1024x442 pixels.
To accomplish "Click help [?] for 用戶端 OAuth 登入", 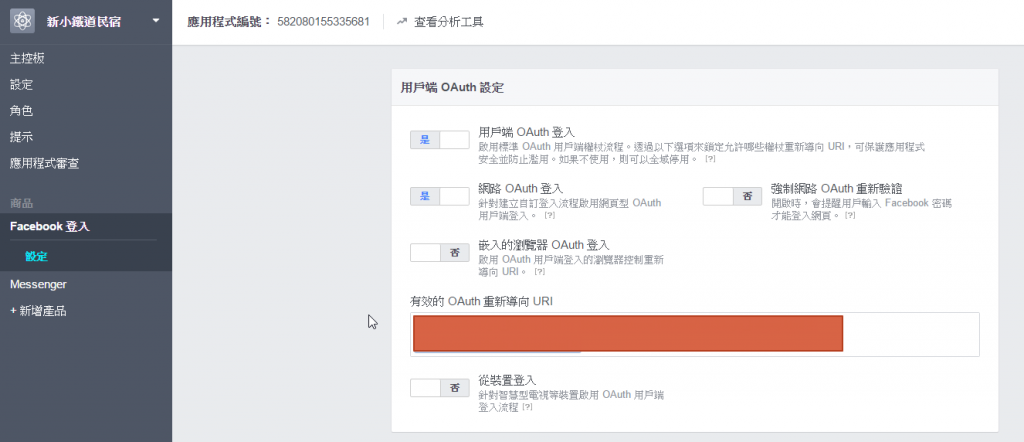I will [x=710, y=159].
